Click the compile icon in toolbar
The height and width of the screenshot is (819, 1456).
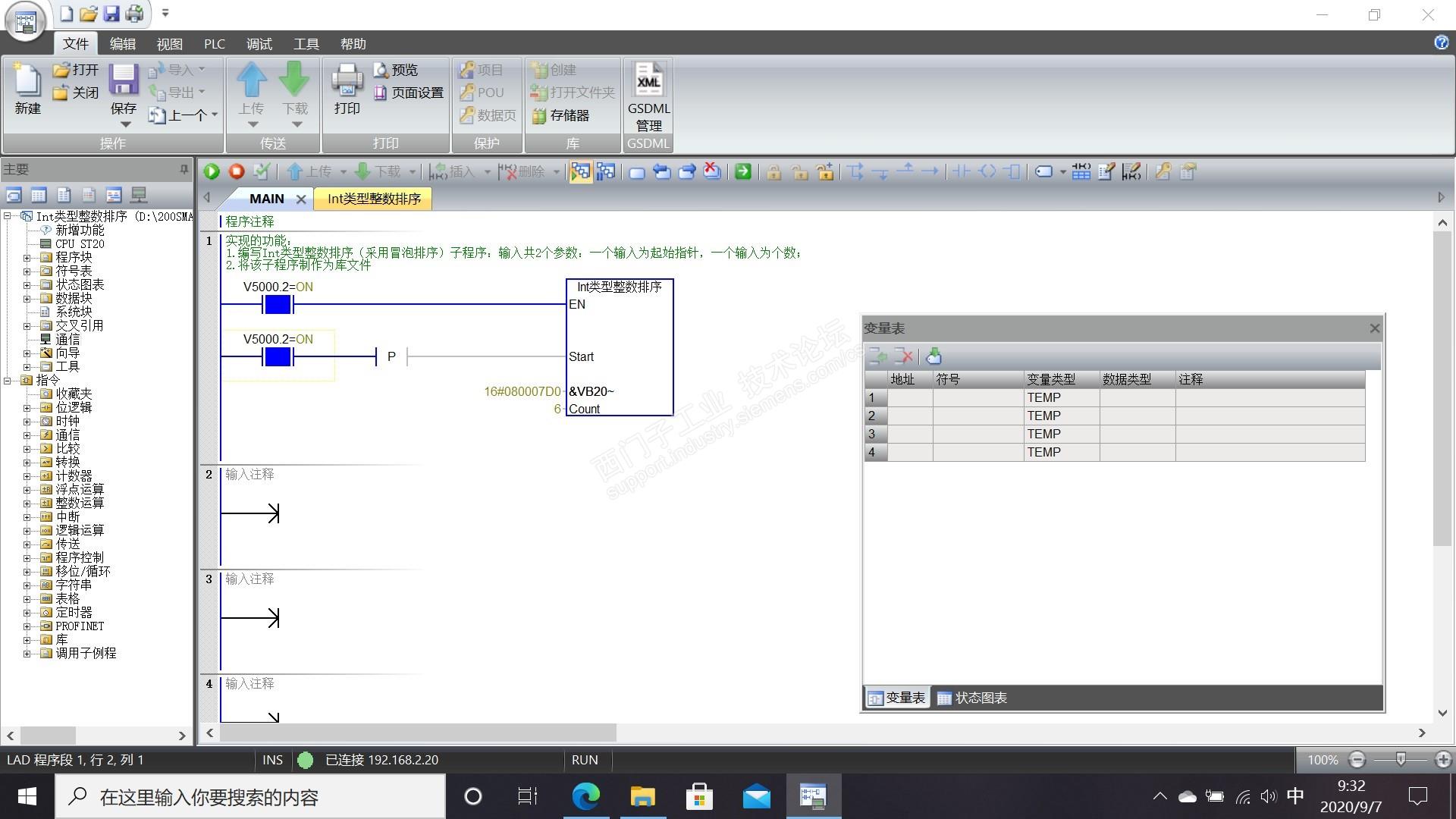point(262,172)
